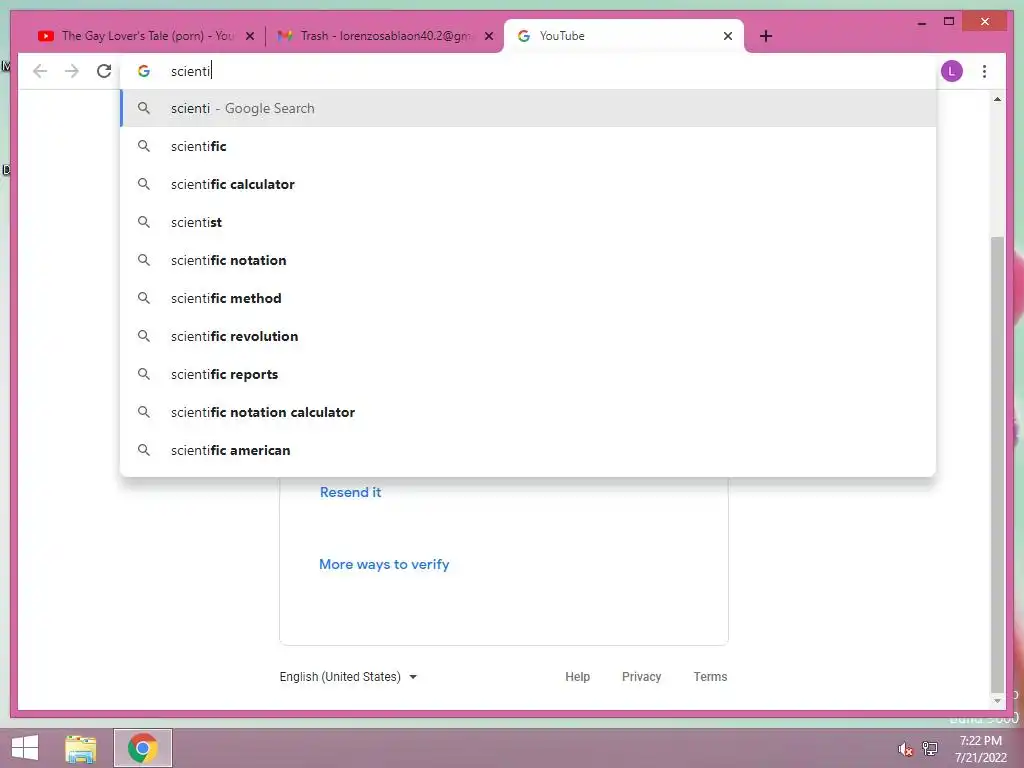
Task: Open the Help link in the footer
Action: (577, 677)
